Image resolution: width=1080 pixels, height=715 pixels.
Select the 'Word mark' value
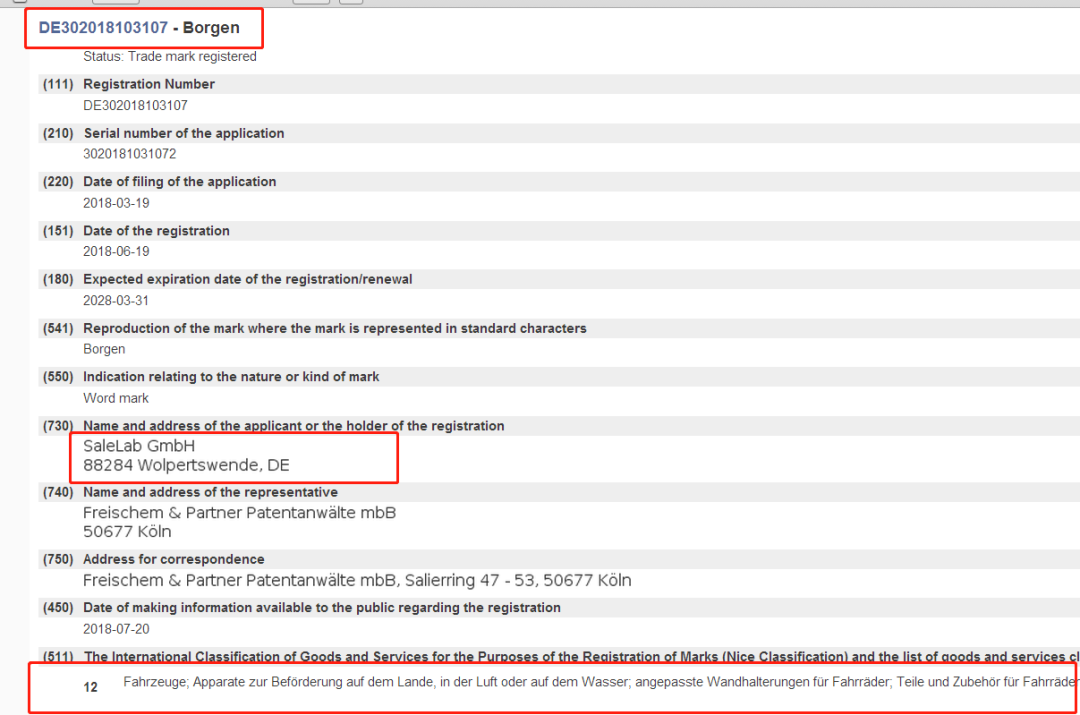[116, 398]
